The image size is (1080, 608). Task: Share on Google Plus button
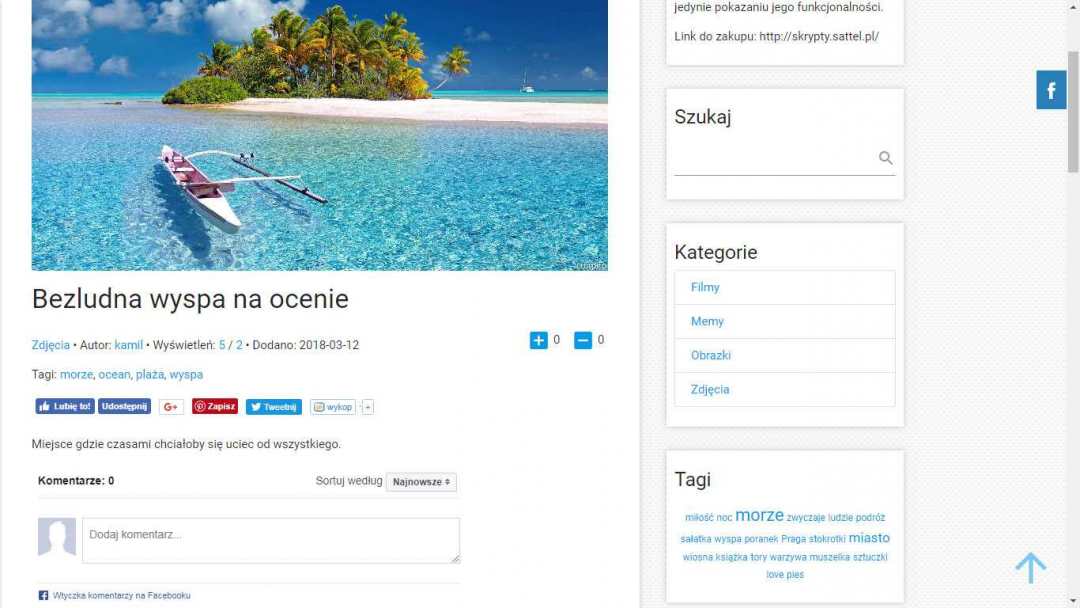pyautogui.click(x=171, y=407)
